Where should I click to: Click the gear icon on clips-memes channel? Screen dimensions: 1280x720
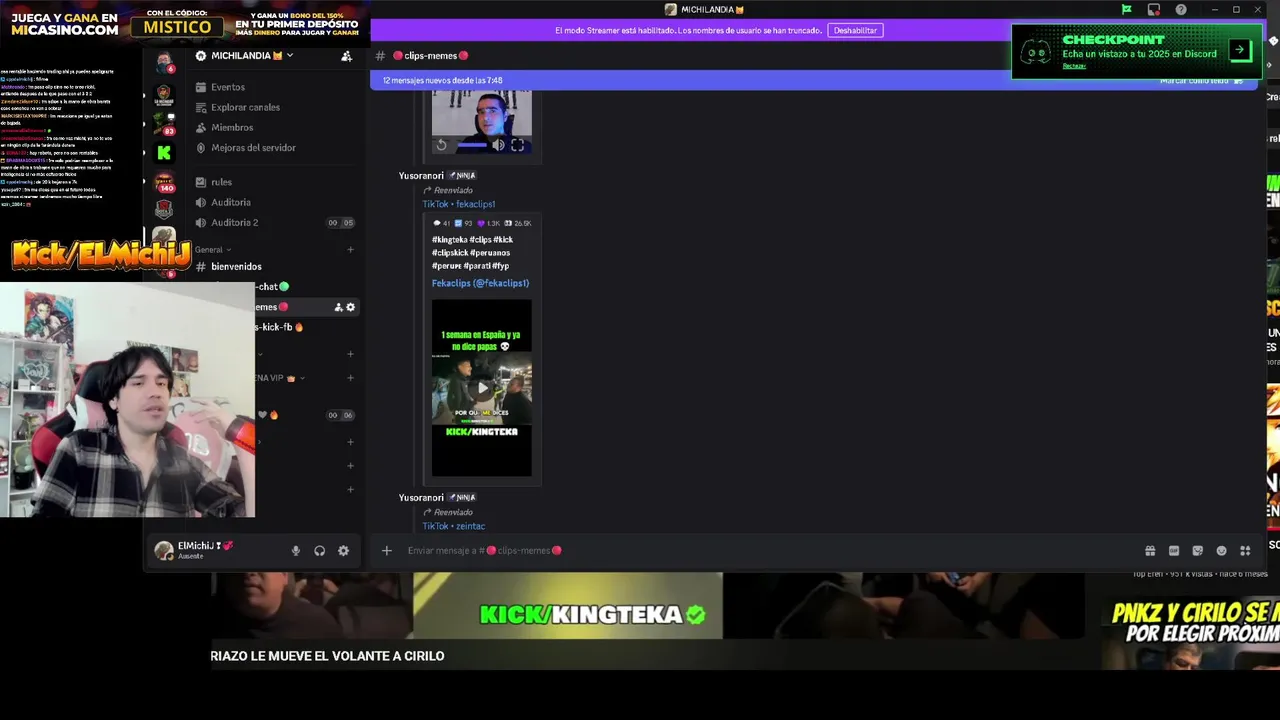[x=350, y=307]
